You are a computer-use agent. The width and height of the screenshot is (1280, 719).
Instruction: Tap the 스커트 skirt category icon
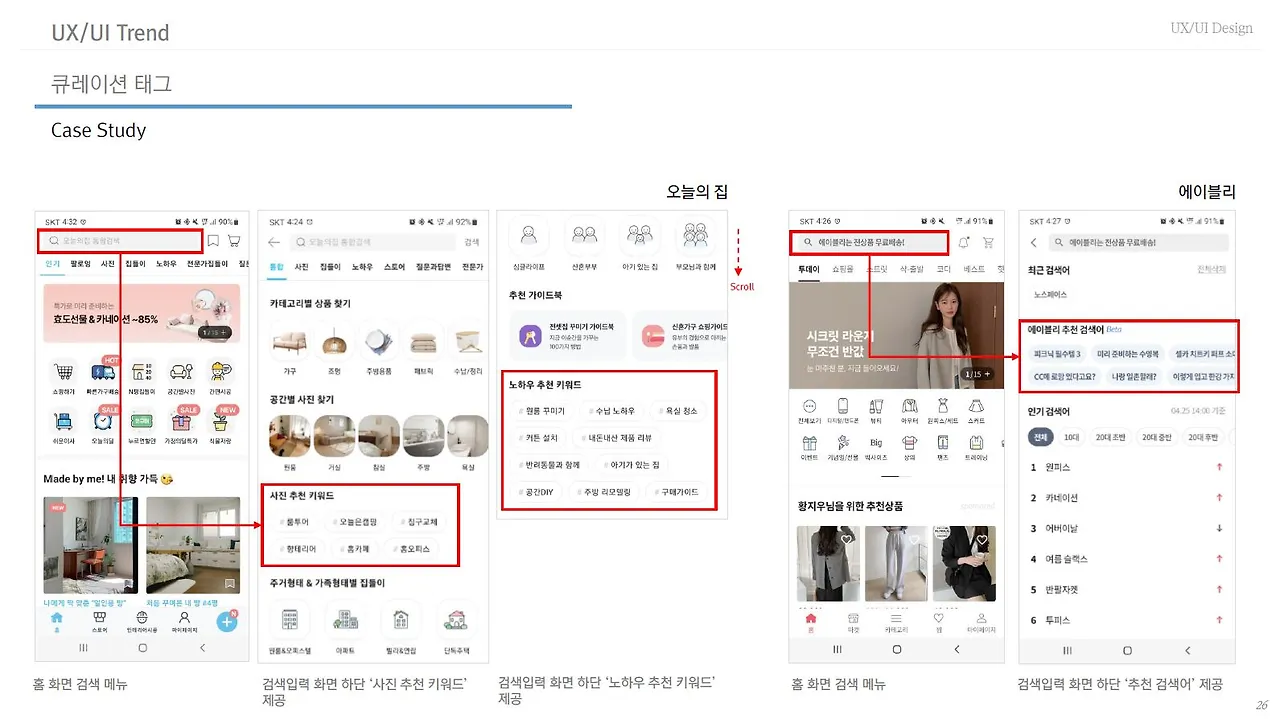coord(976,406)
